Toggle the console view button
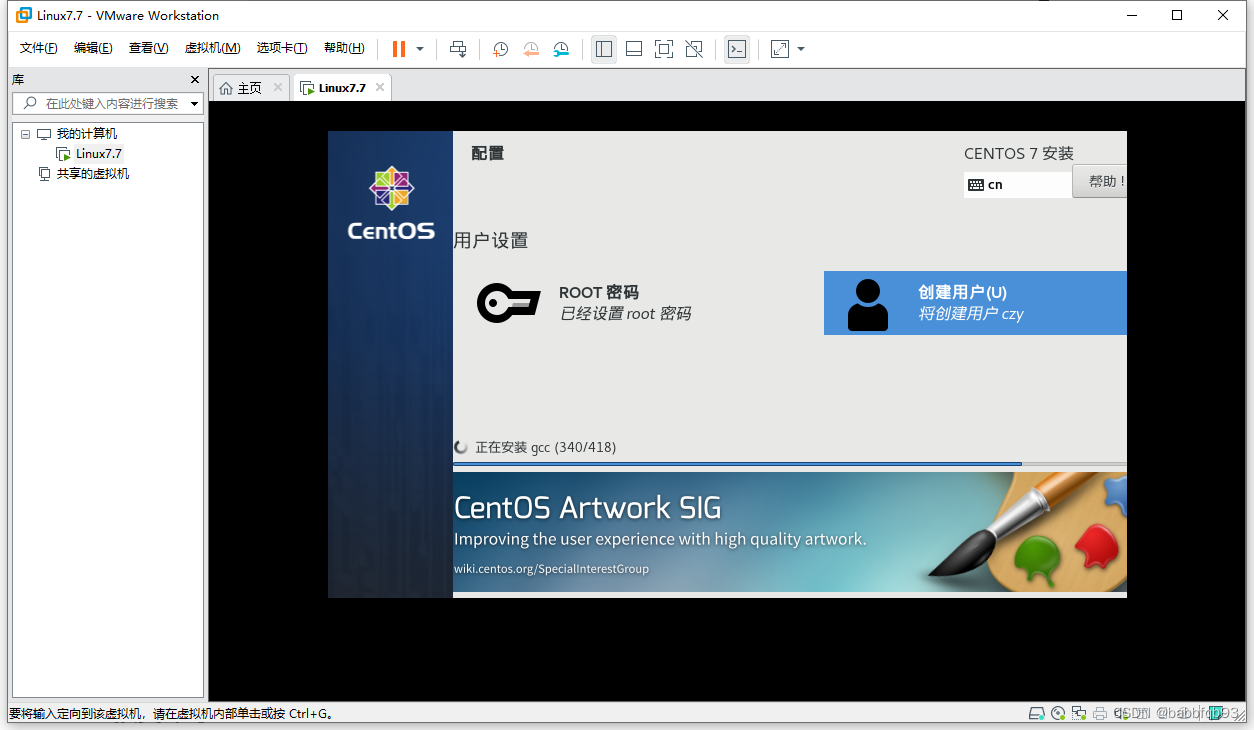1254x730 pixels. (x=737, y=49)
